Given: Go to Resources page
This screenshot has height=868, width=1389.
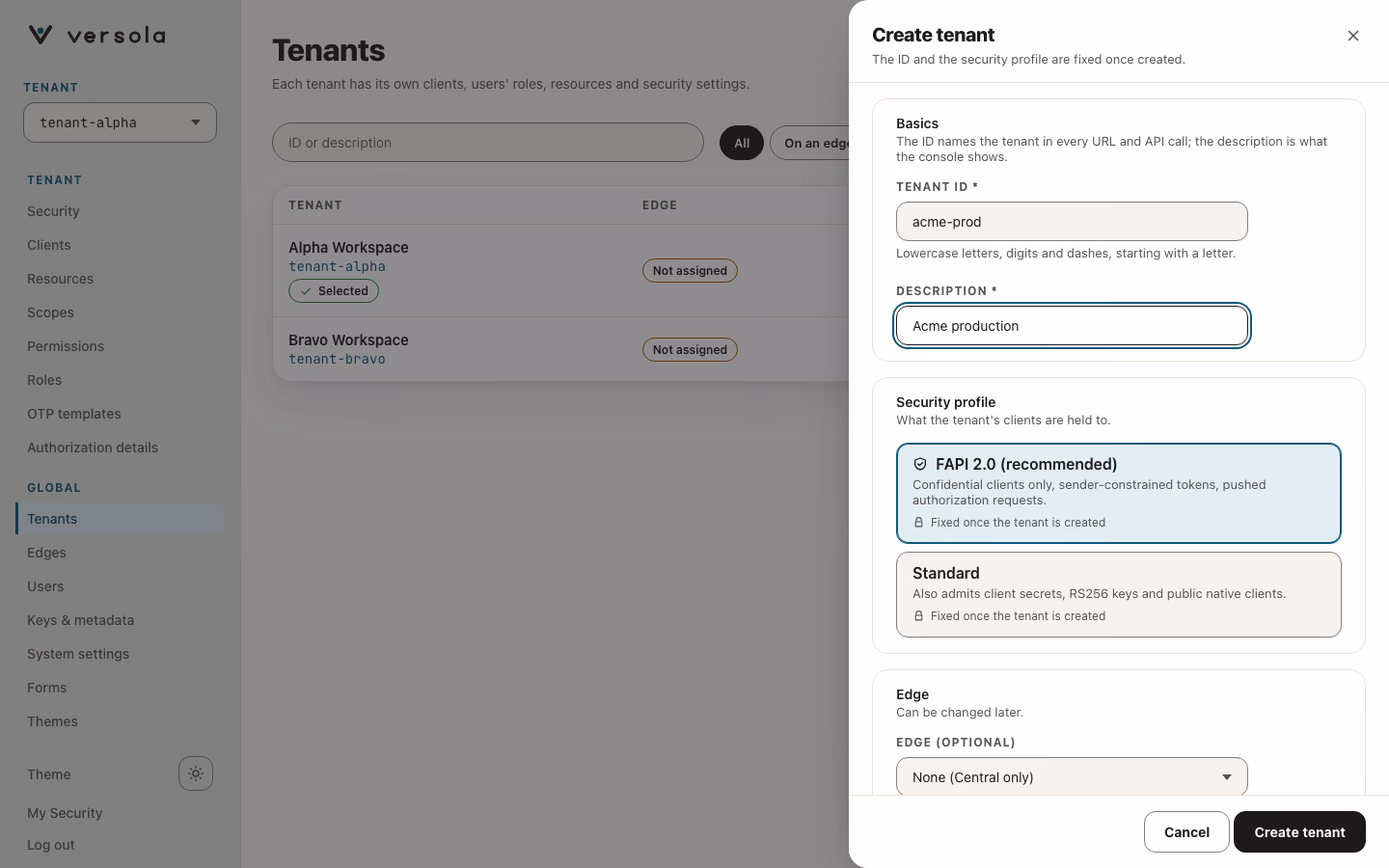Looking at the screenshot, I should click(60, 279).
